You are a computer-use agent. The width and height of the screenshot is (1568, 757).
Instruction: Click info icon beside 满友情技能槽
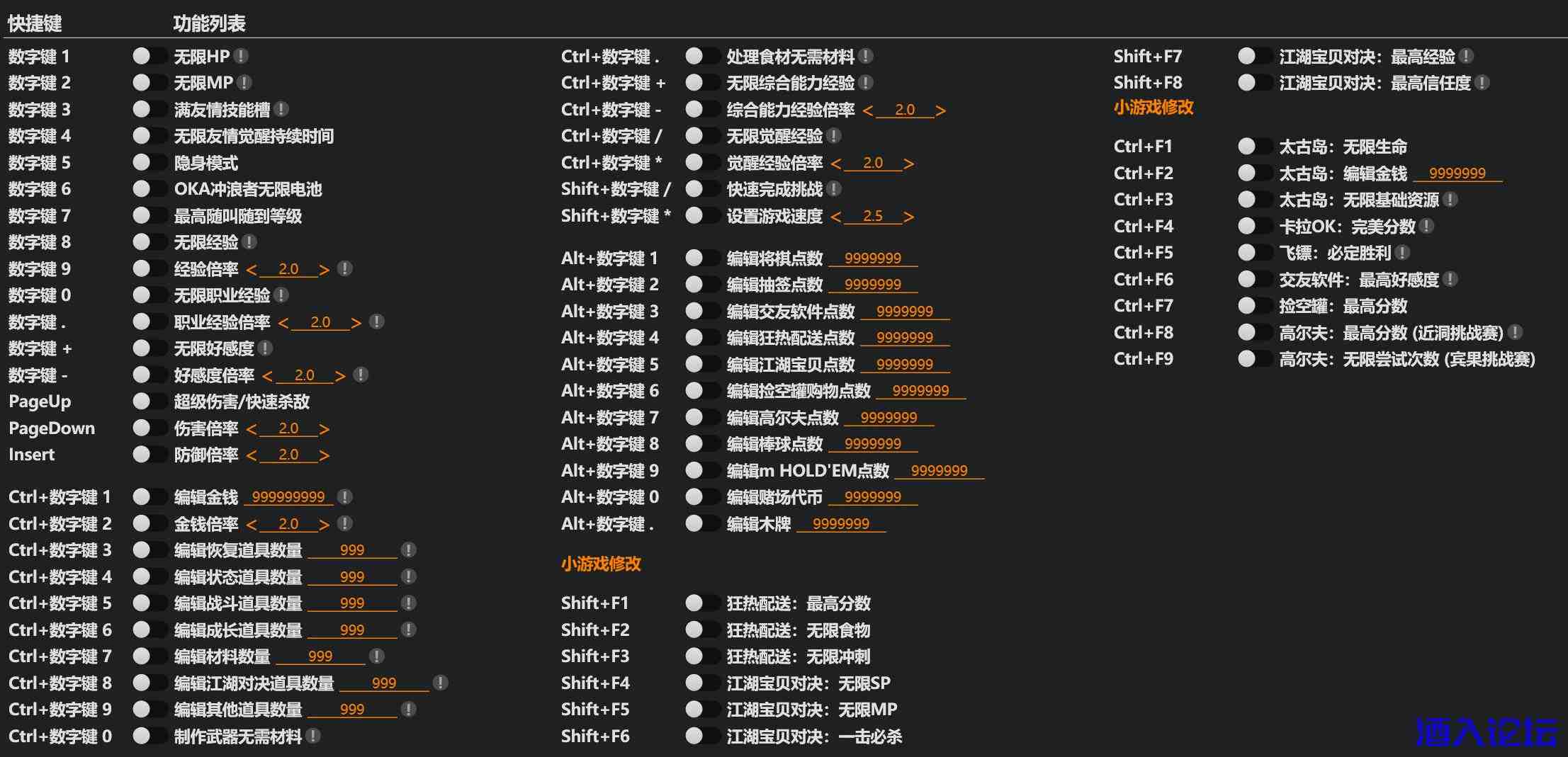[x=281, y=109]
